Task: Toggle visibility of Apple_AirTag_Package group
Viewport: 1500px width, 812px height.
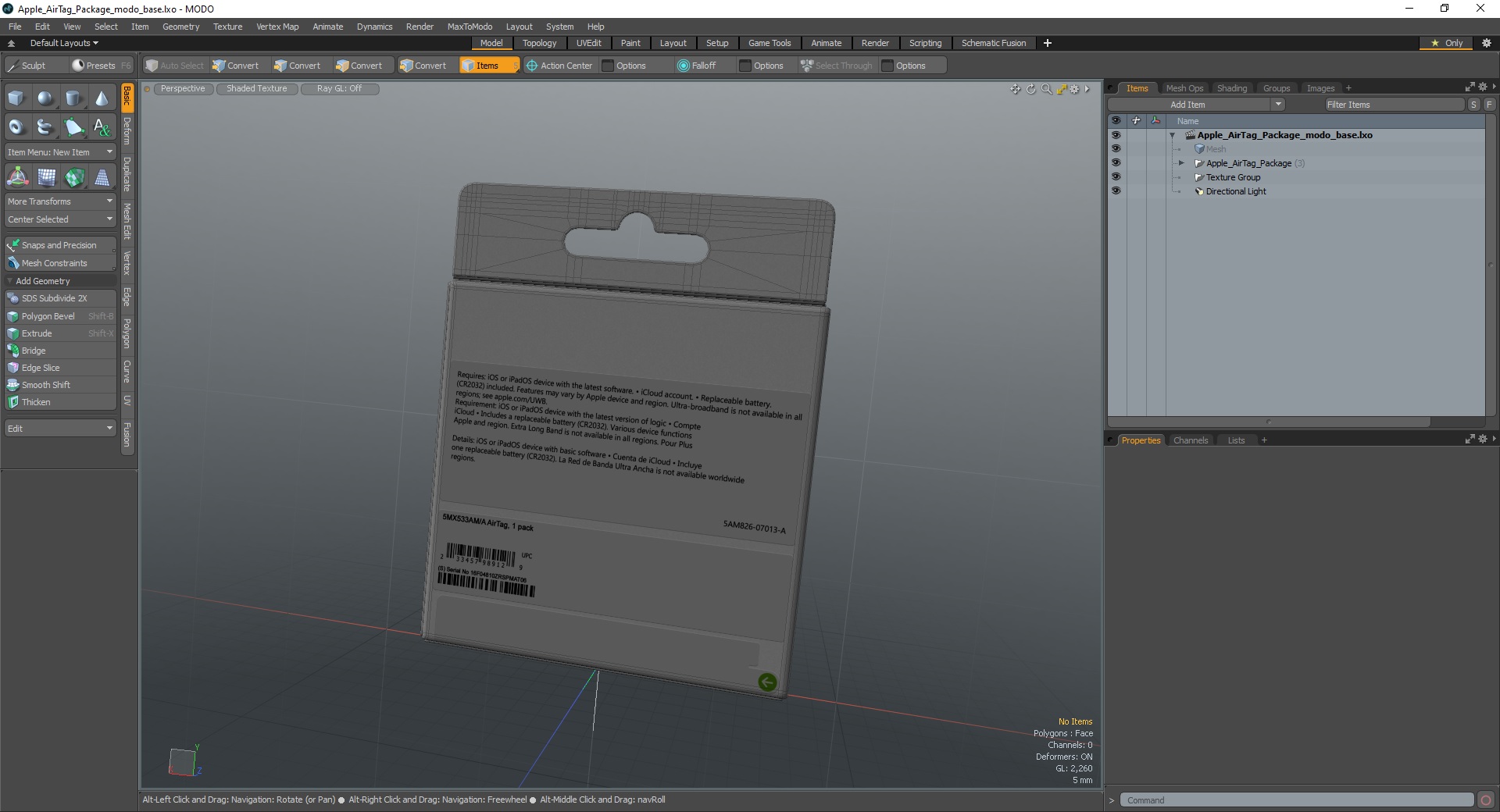Action: (x=1116, y=163)
